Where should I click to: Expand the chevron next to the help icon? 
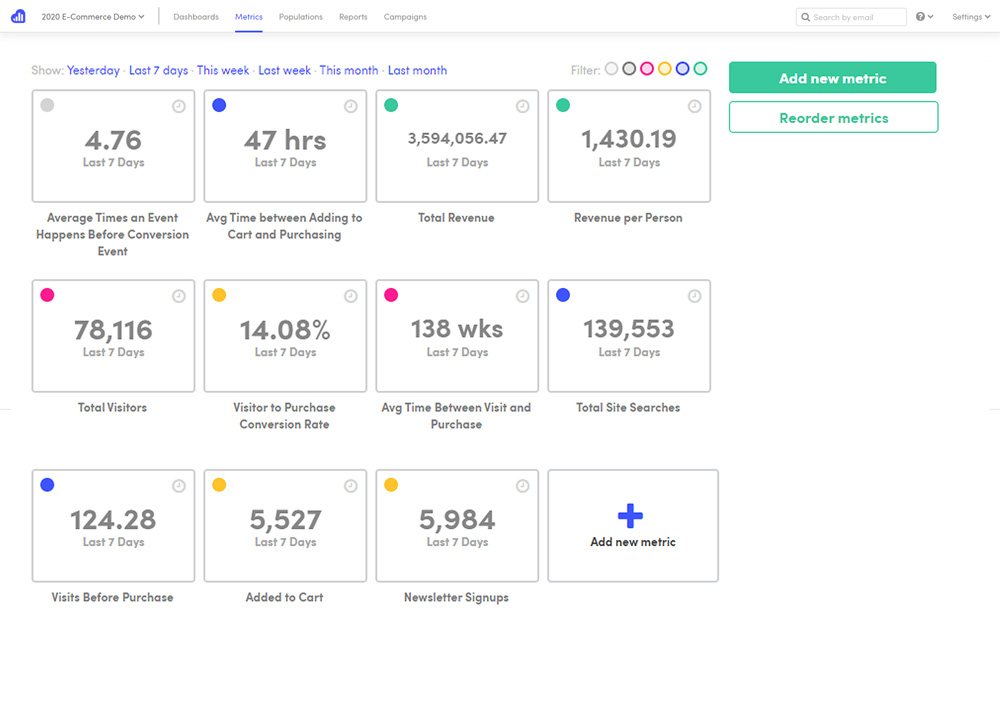[931, 17]
